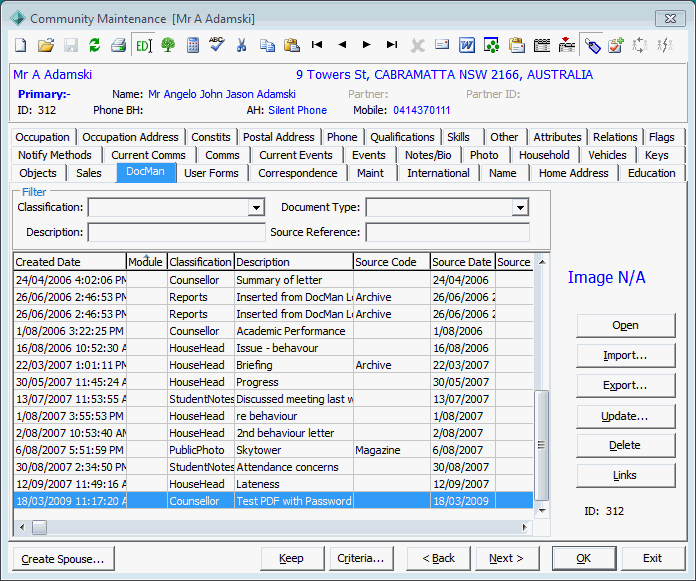Sort by the Created Date column header
Screen dimensions: 696x581
(70, 262)
